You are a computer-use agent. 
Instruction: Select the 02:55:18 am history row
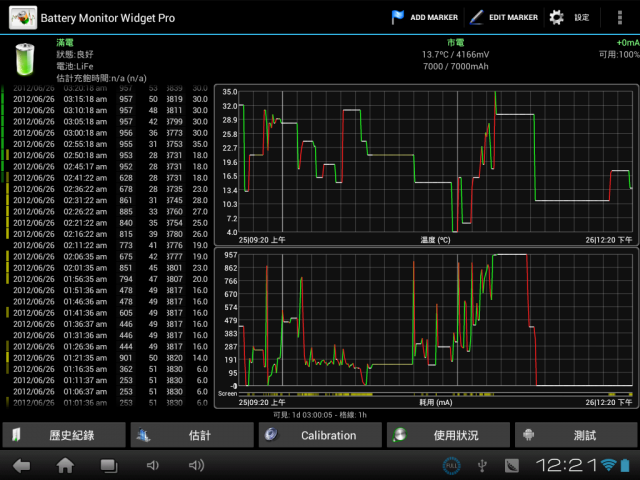pyautogui.click(x=108, y=144)
